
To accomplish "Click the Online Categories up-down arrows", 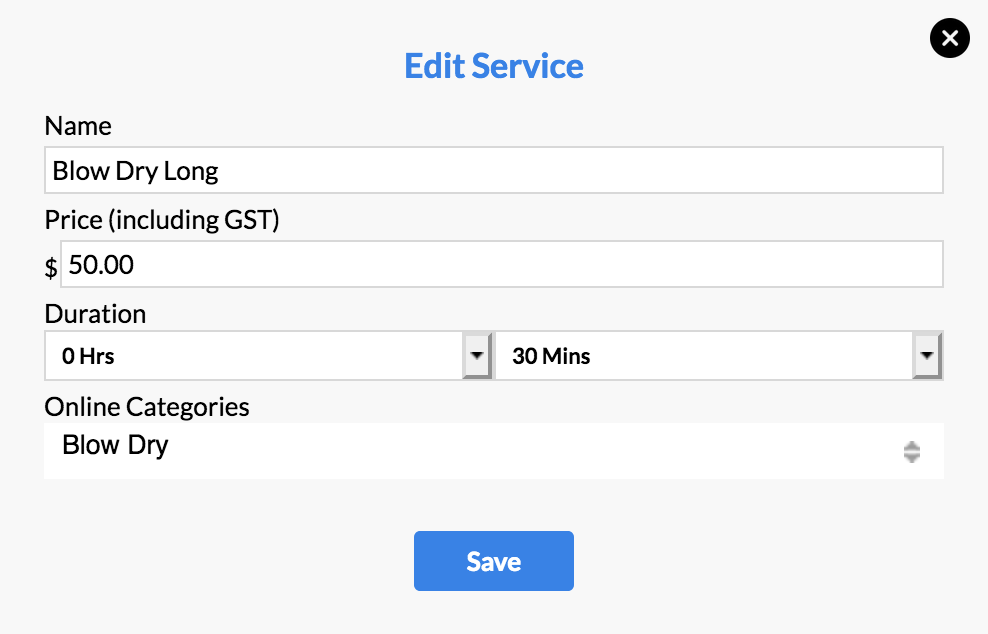I will coord(911,452).
